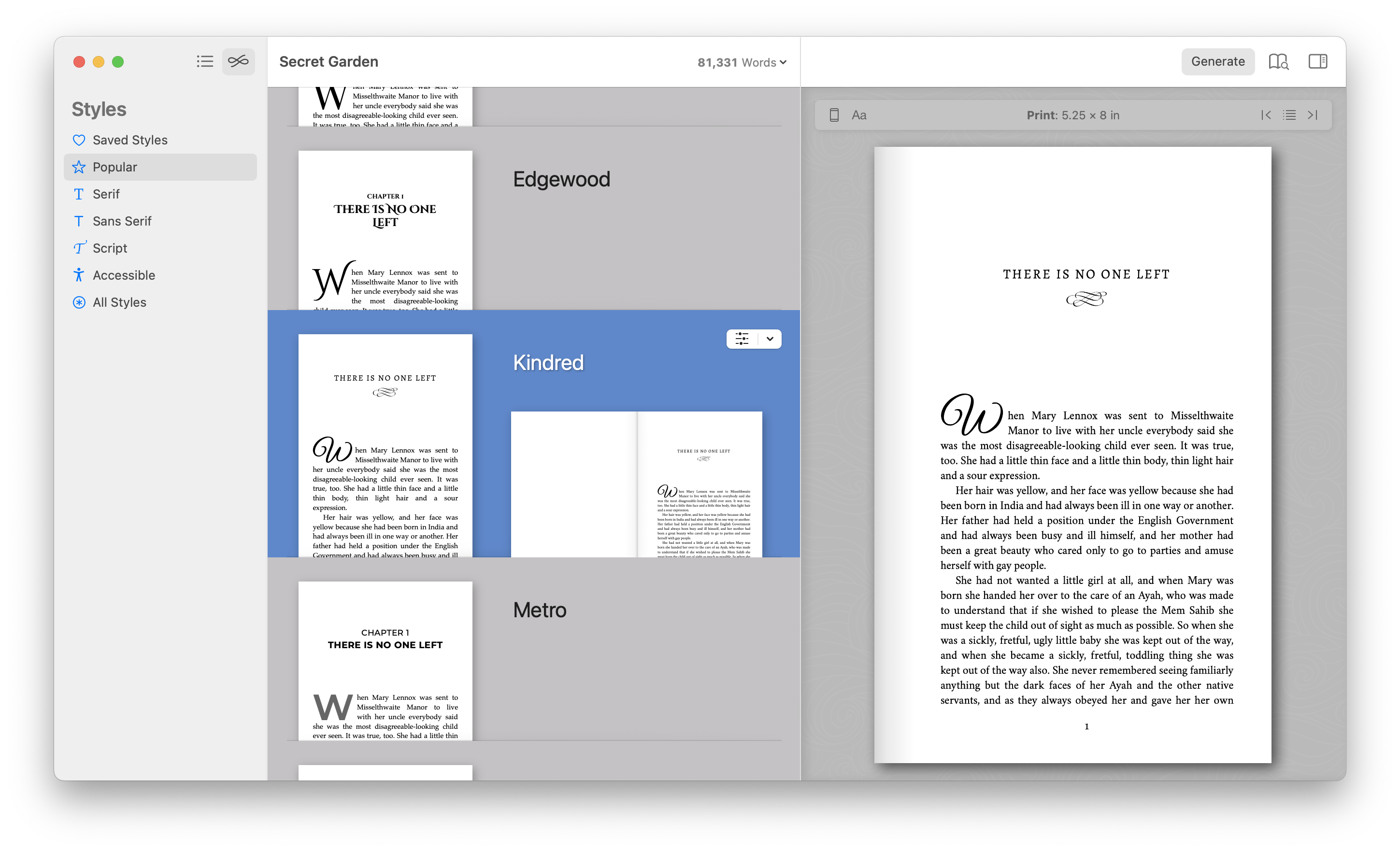
Task: Open Kindred style customization sliders
Action: [742, 339]
